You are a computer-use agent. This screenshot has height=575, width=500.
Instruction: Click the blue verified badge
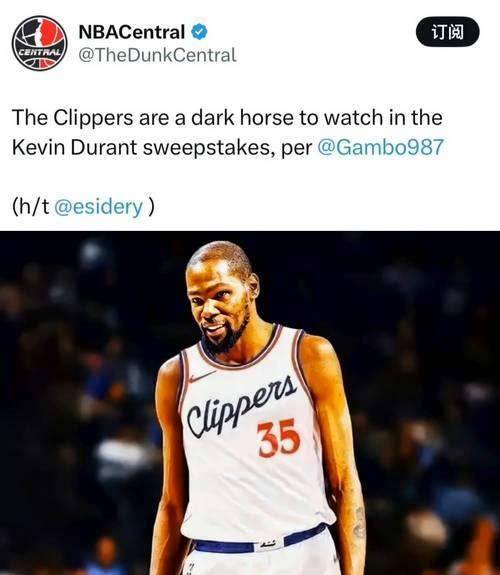click(199, 32)
